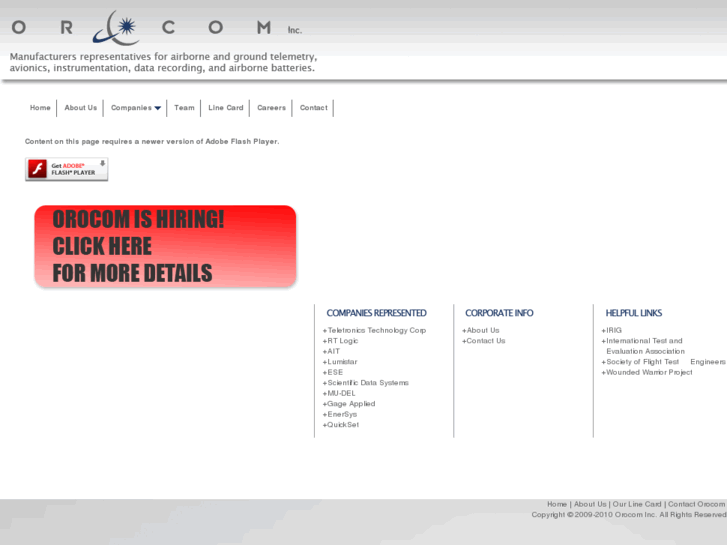Open the EnerSys link
Image resolution: width=727 pixels, height=545 pixels.
(x=340, y=414)
